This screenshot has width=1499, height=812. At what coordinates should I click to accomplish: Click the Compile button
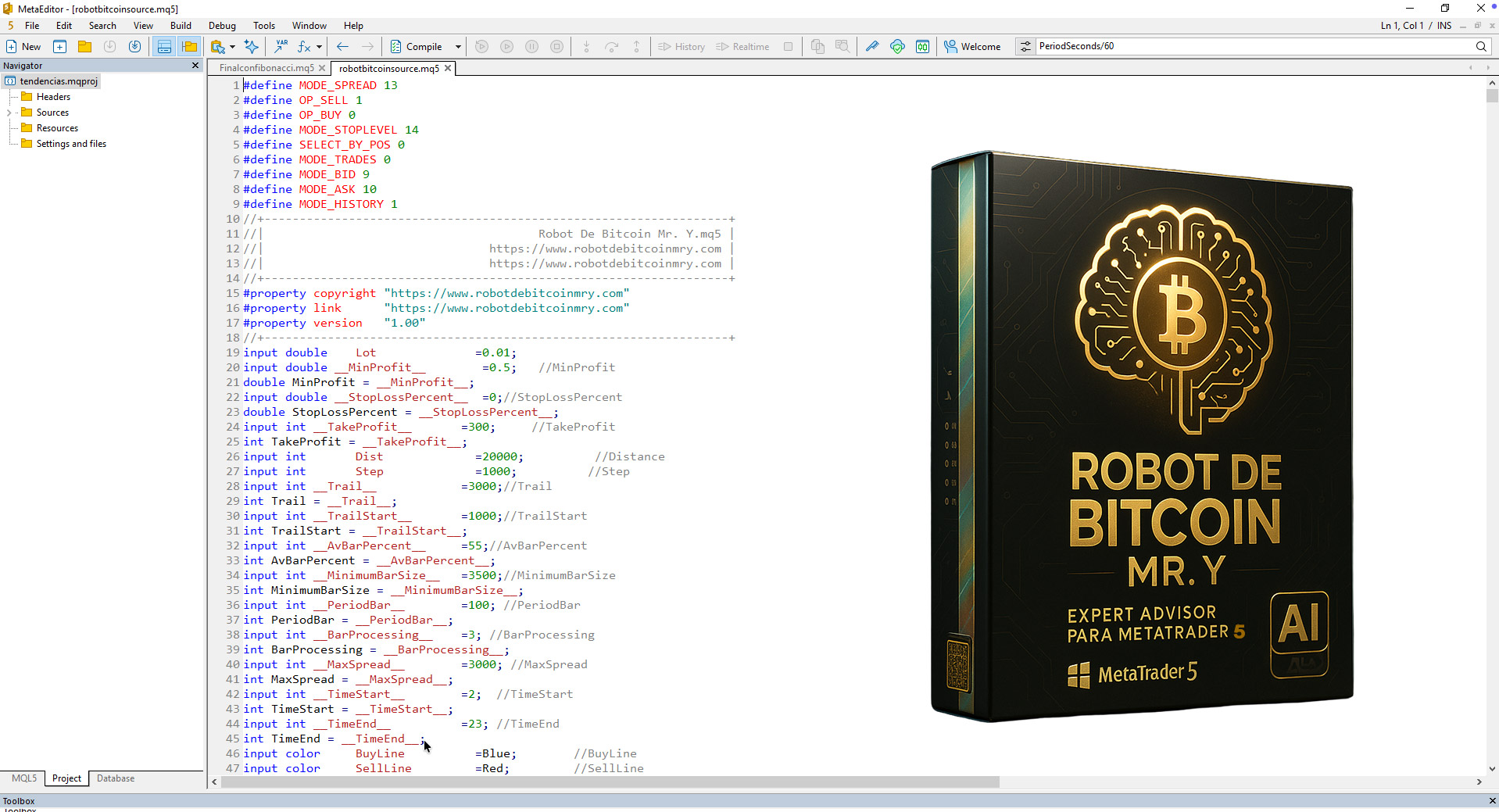[x=417, y=47]
